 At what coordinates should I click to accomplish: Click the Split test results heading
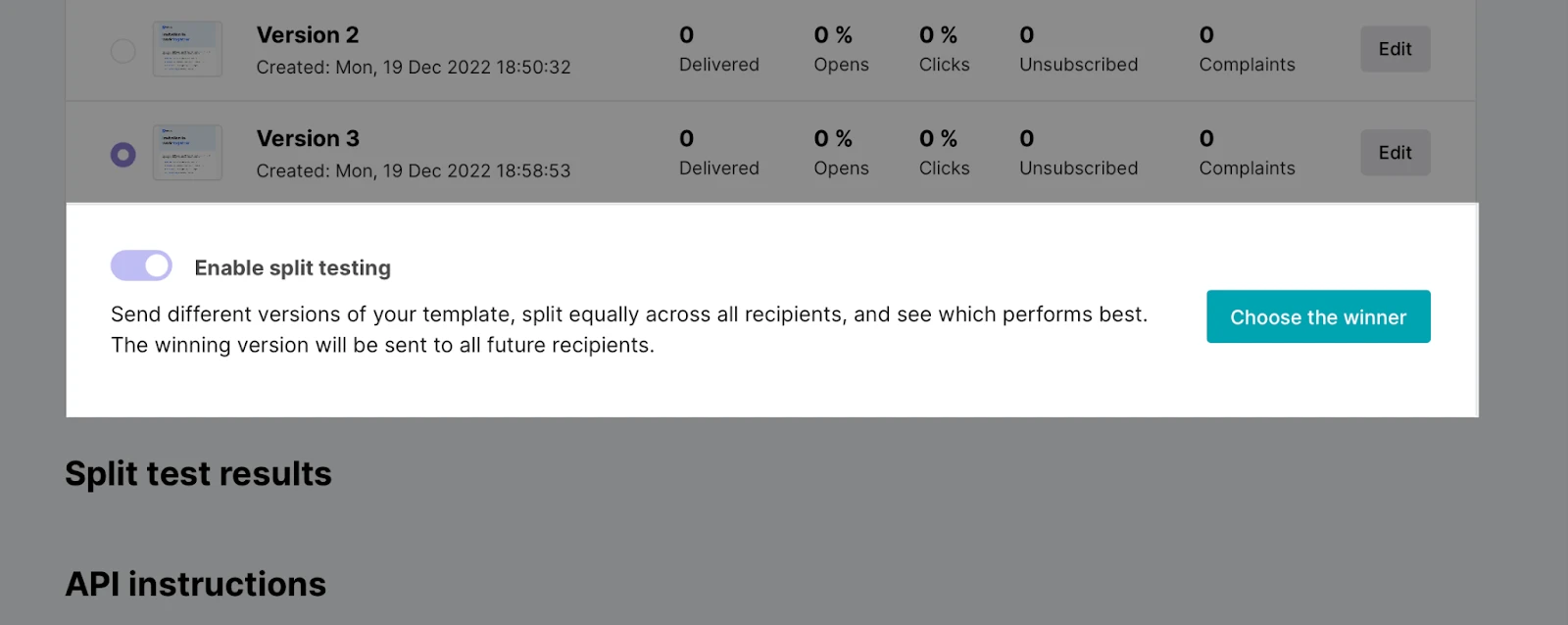pyautogui.click(x=198, y=474)
